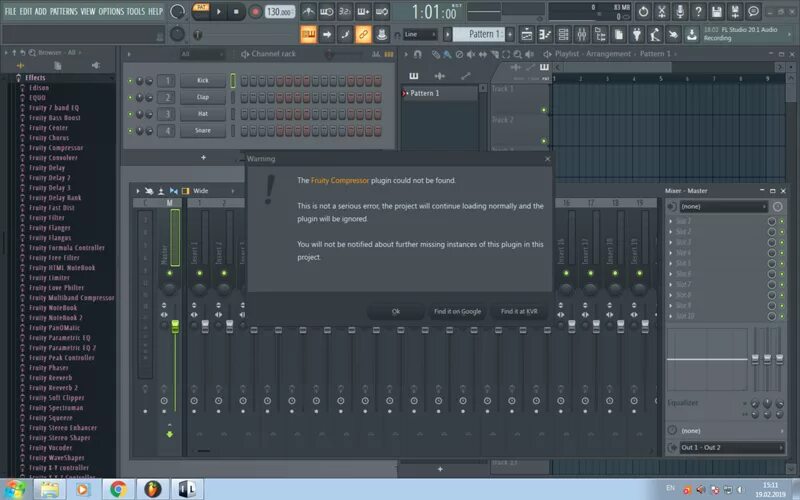Click Find it on Google button
The height and width of the screenshot is (500, 800).
pos(457,311)
